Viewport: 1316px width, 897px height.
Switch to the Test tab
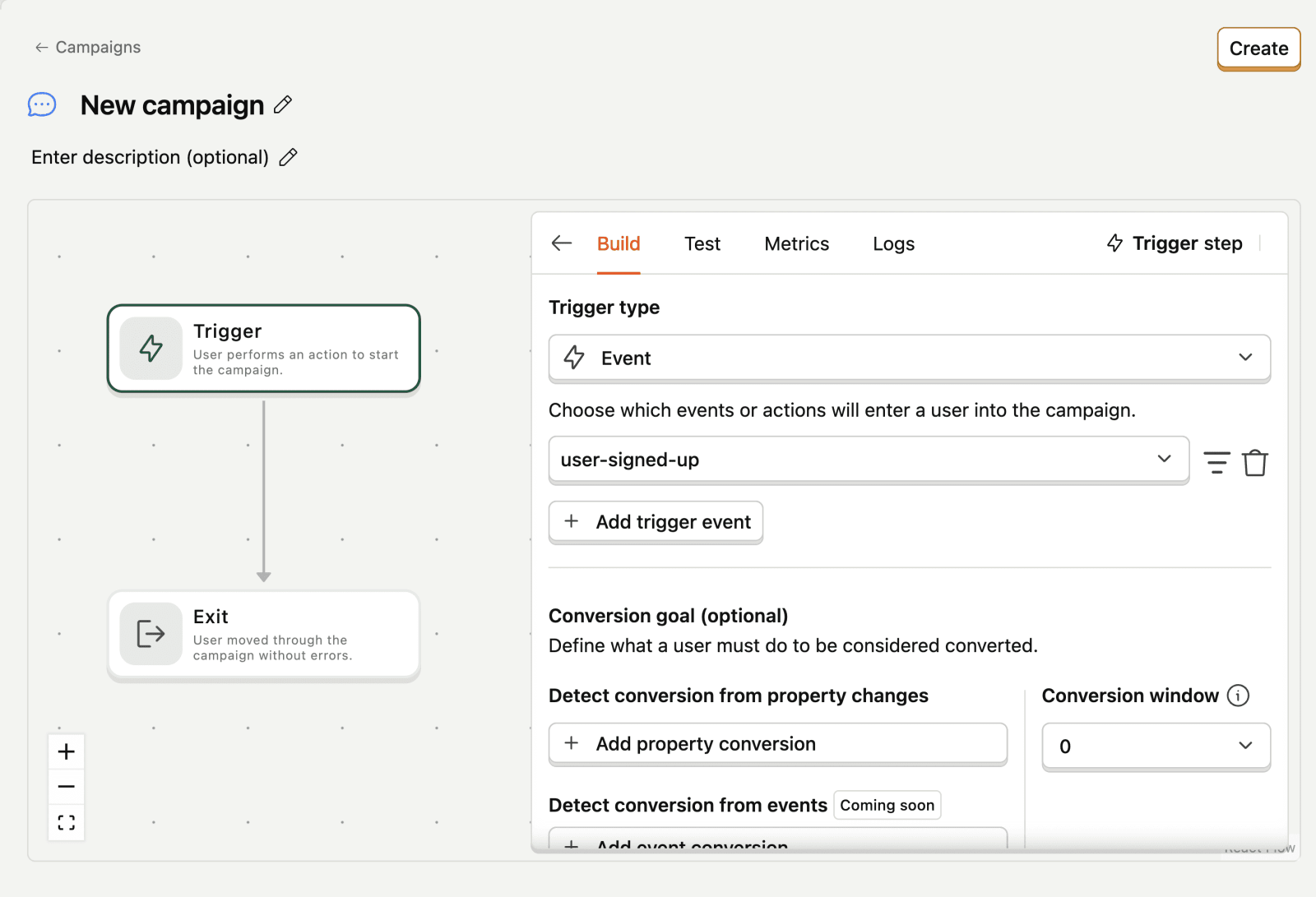[x=702, y=243]
